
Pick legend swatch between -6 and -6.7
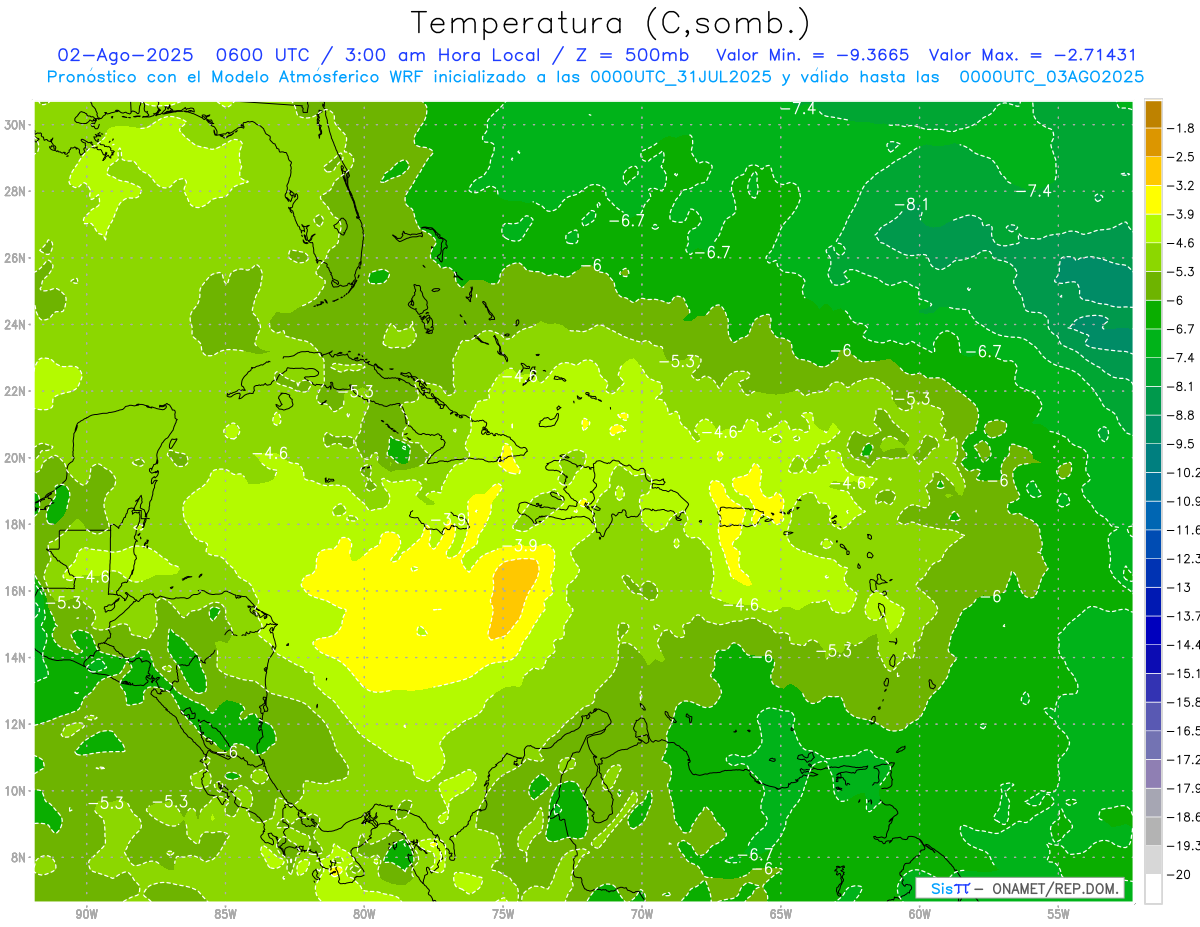pos(1153,314)
